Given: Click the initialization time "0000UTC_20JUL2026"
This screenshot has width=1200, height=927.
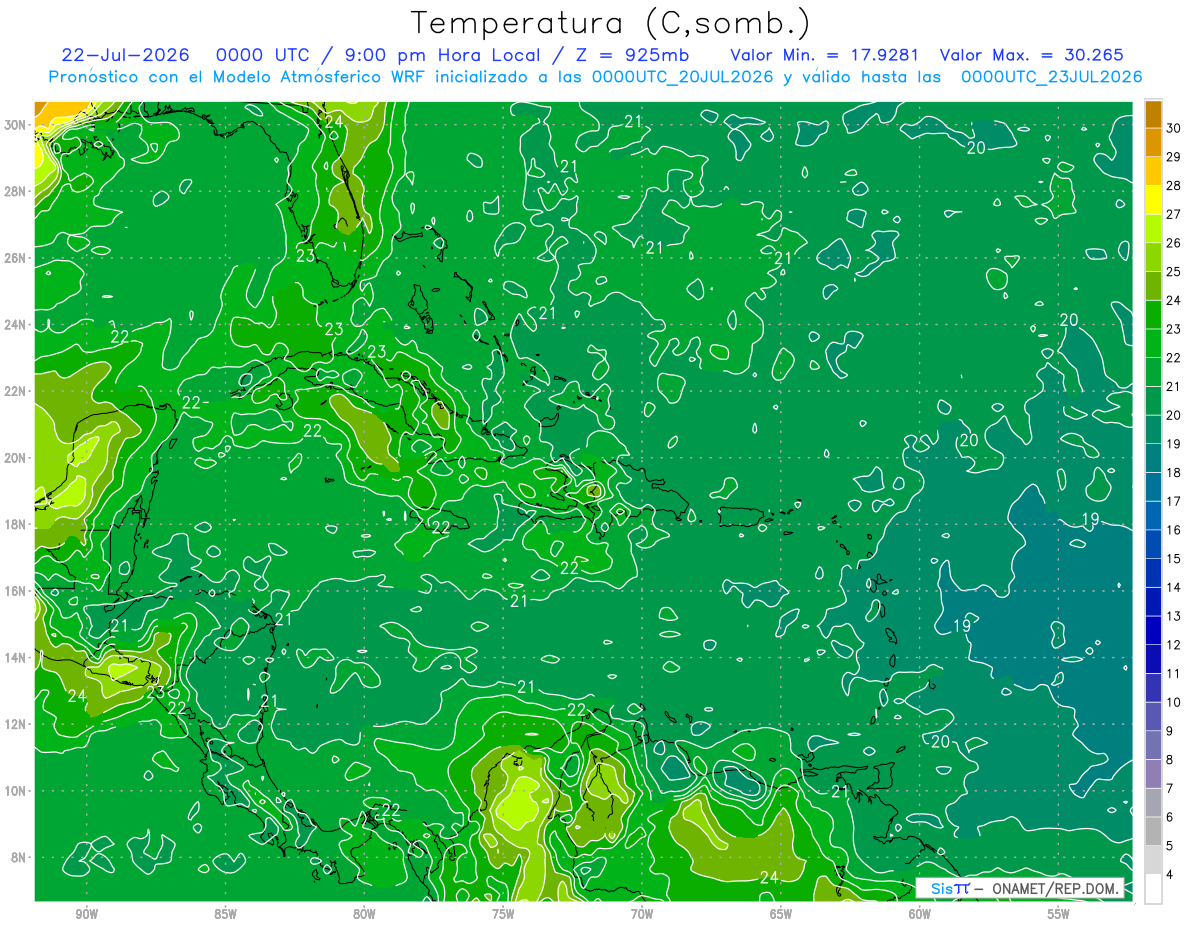Looking at the screenshot, I should tap(683, 76).
